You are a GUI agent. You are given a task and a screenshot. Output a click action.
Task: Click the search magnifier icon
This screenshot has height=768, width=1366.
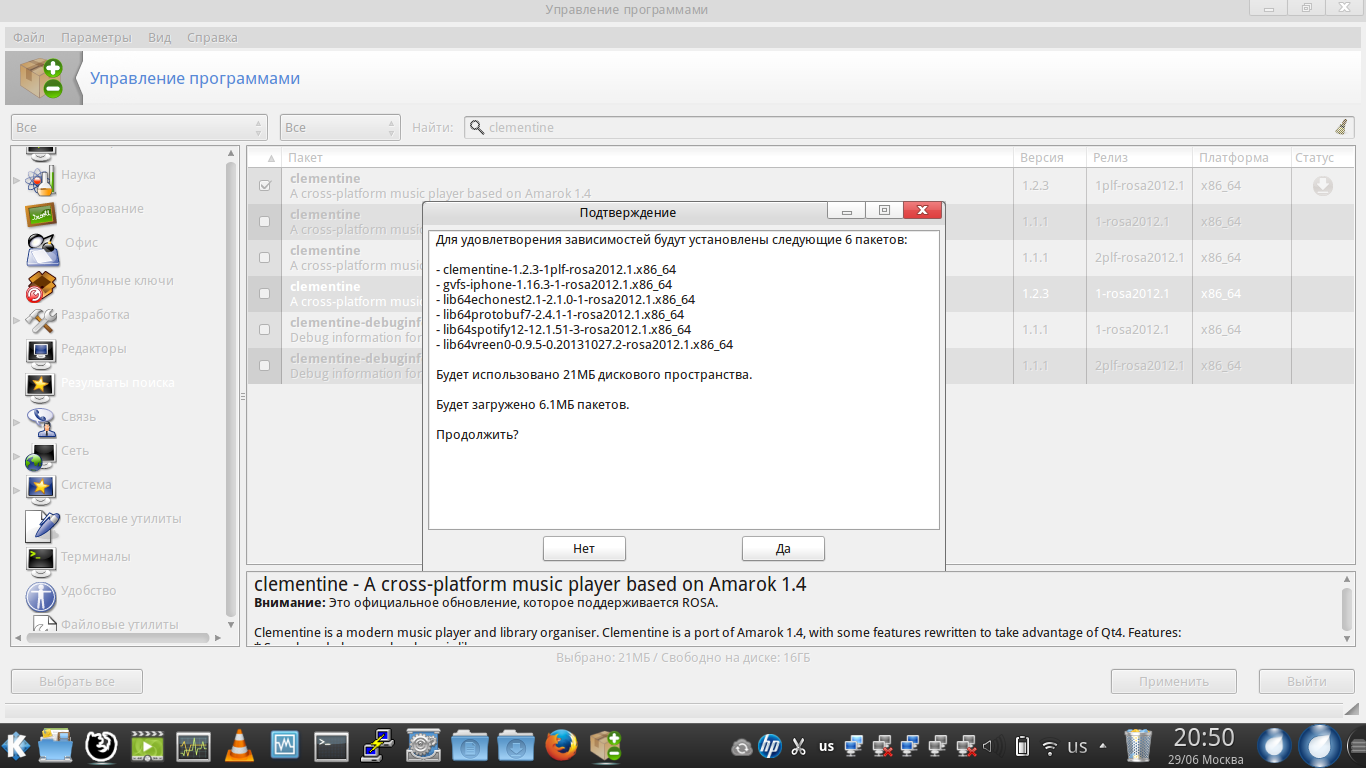click(x=477, y=127)
